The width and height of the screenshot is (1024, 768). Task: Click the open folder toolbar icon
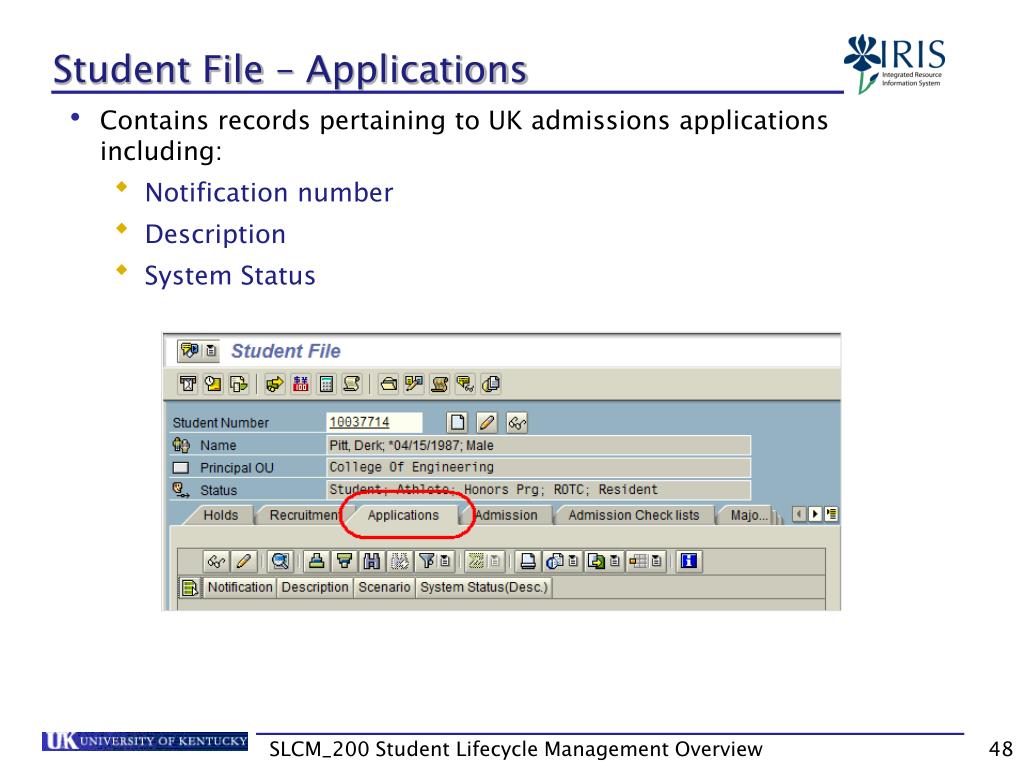[389, 384]
